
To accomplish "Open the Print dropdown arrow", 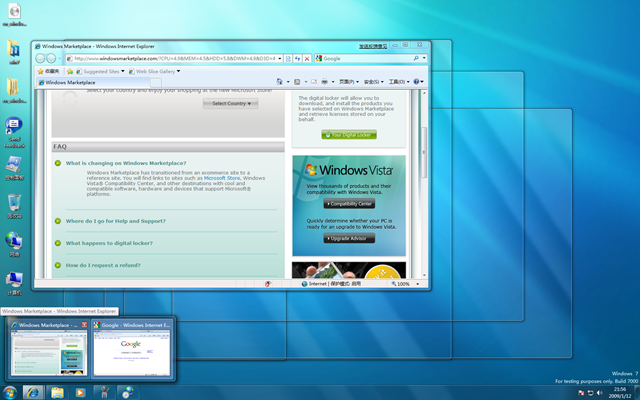I will [333, 82].
